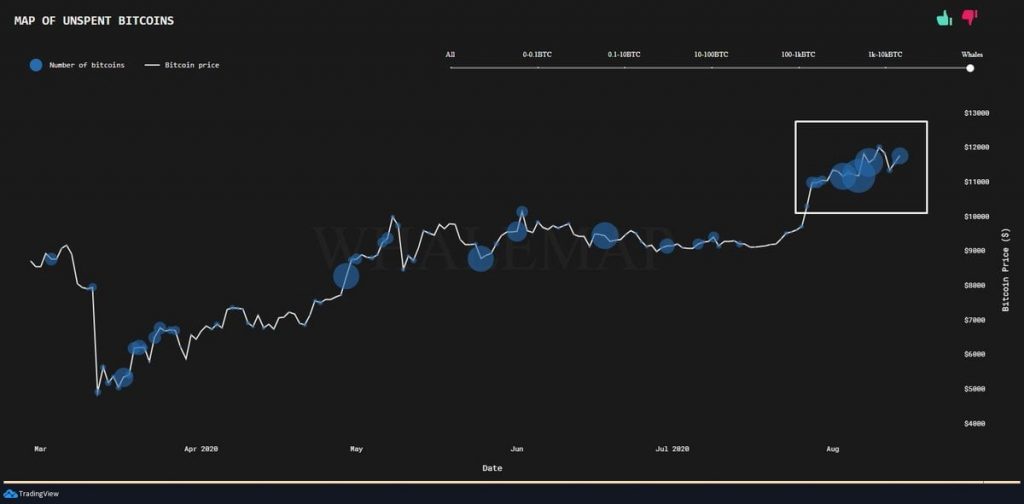Click the large bubble near May
Image resolution: width=1024 pixels, height=504 pixels.
coord(346,276)
